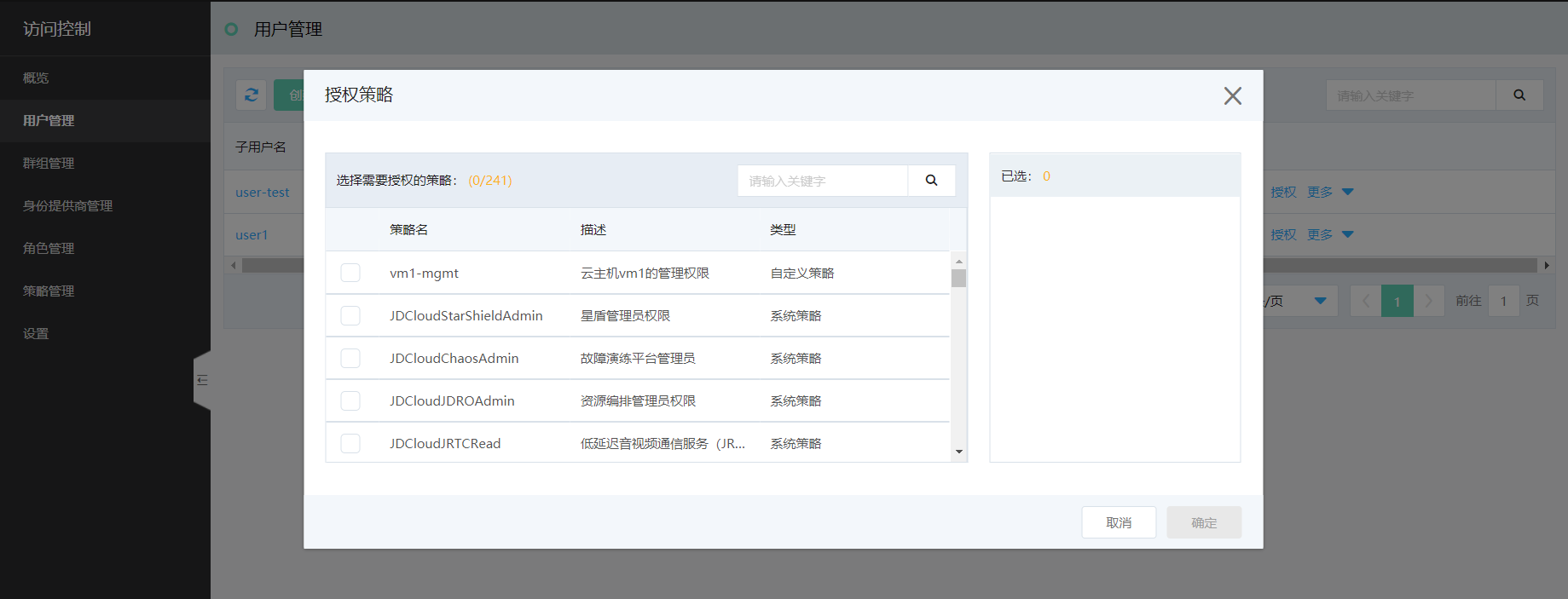Click the green circle icon beside 用户管理
Screen dimensions: 1568x599
(x=231, y=29)
